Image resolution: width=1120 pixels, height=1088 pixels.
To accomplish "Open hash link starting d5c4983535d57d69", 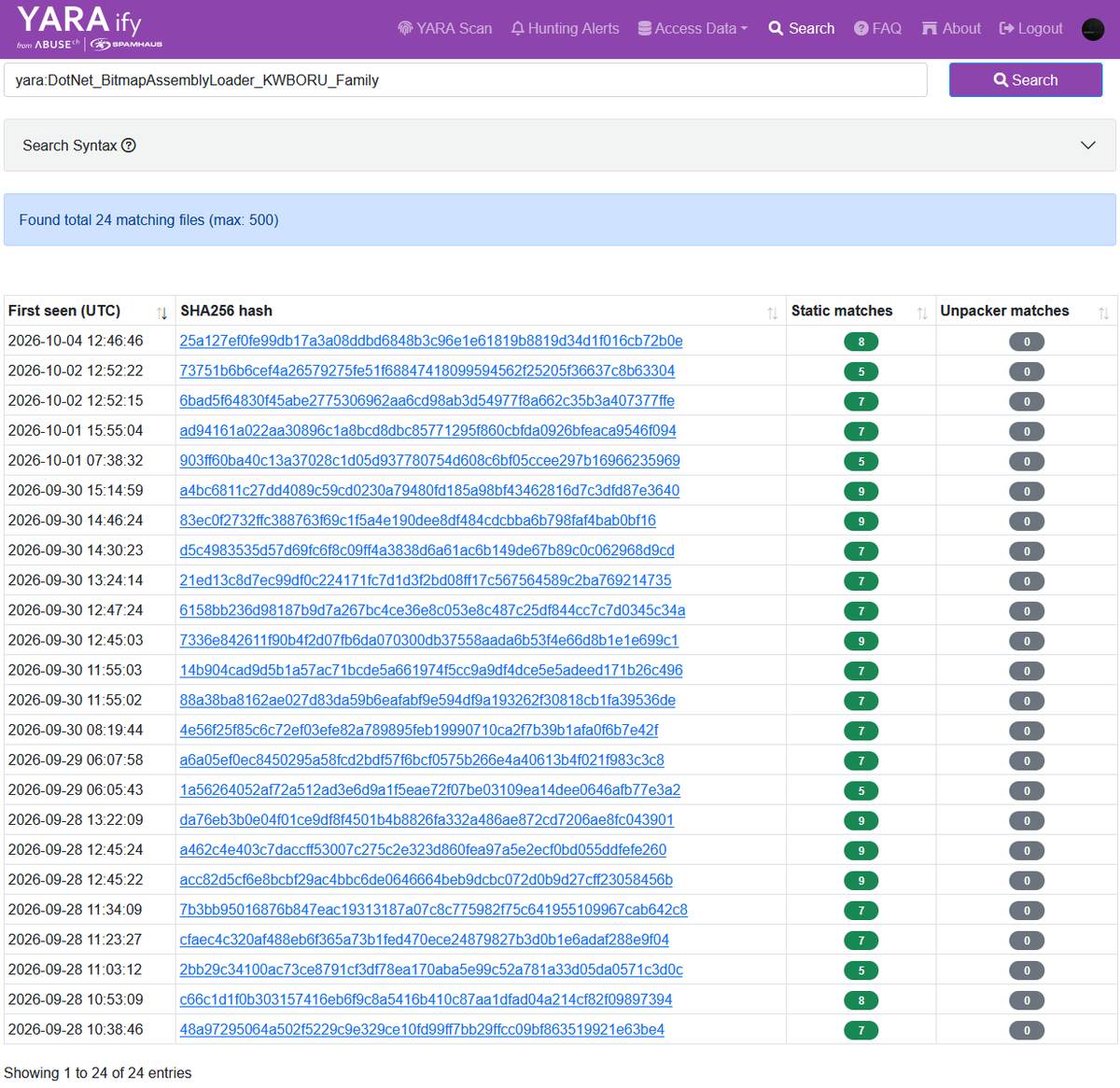I will [x=427, y=550].
